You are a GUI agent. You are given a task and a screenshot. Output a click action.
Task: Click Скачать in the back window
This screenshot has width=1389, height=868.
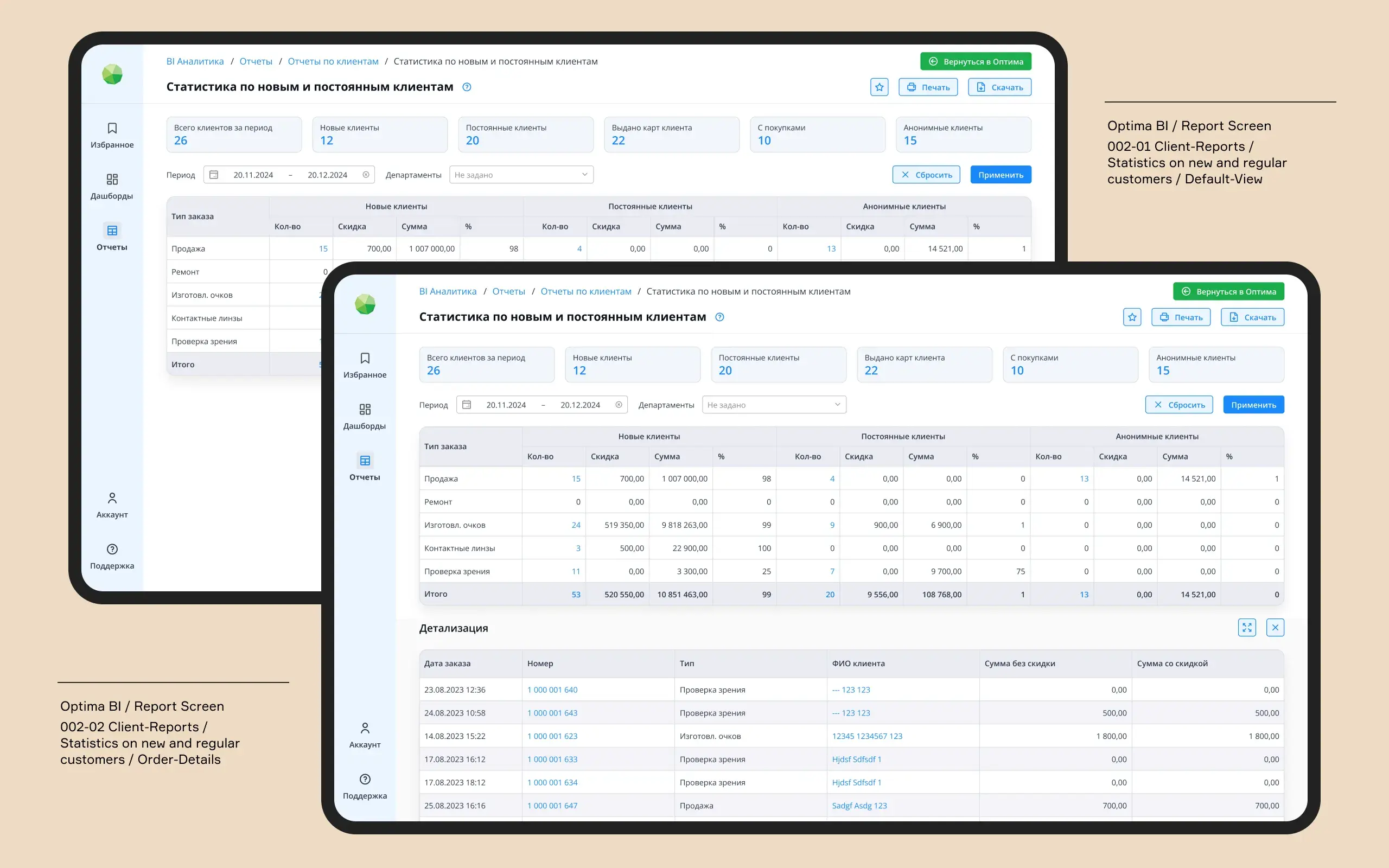click(x=1000, y=87)
